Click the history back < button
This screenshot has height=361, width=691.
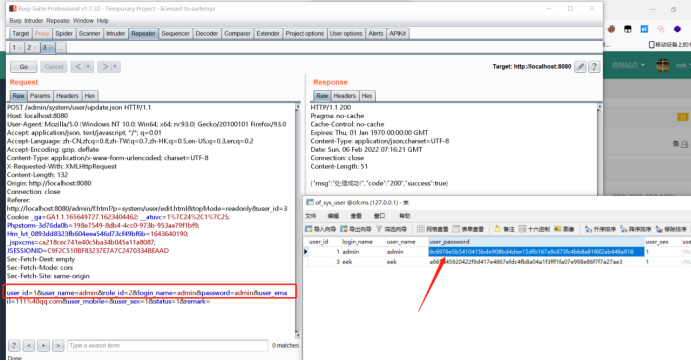click(x=78, y=67)
